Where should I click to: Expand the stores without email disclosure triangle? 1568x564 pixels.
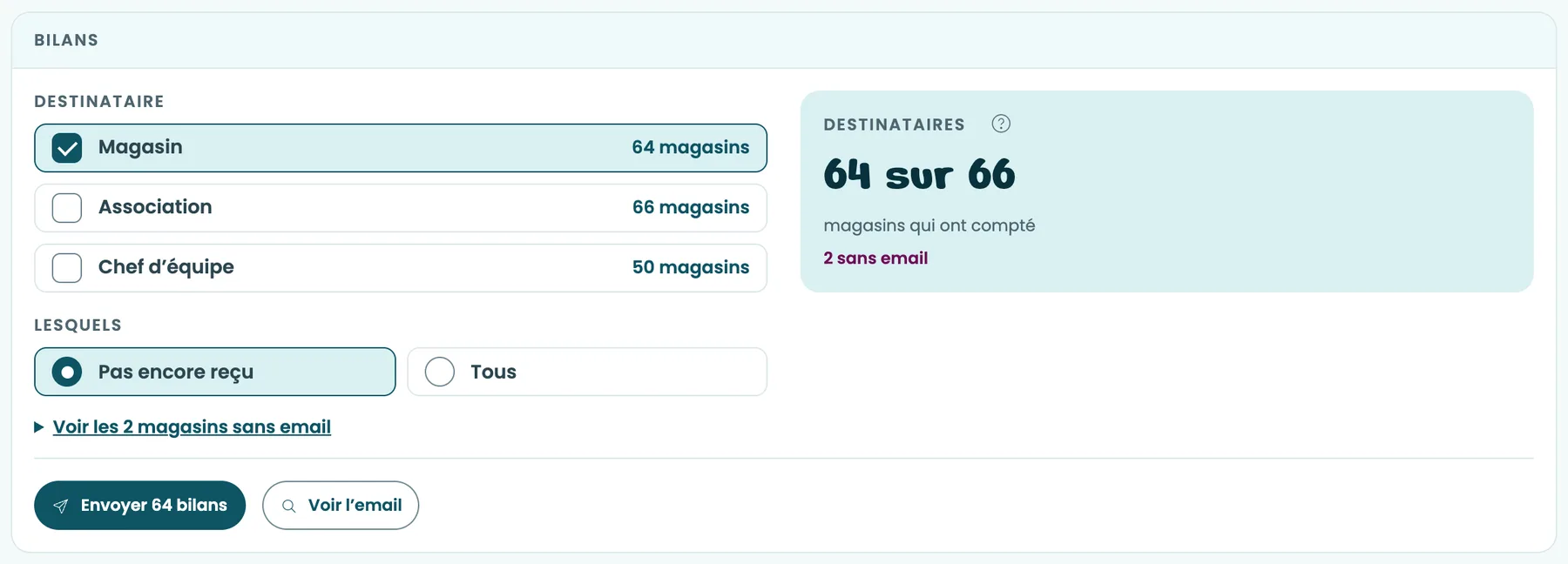pyautogui.click(x=39, y=427)
